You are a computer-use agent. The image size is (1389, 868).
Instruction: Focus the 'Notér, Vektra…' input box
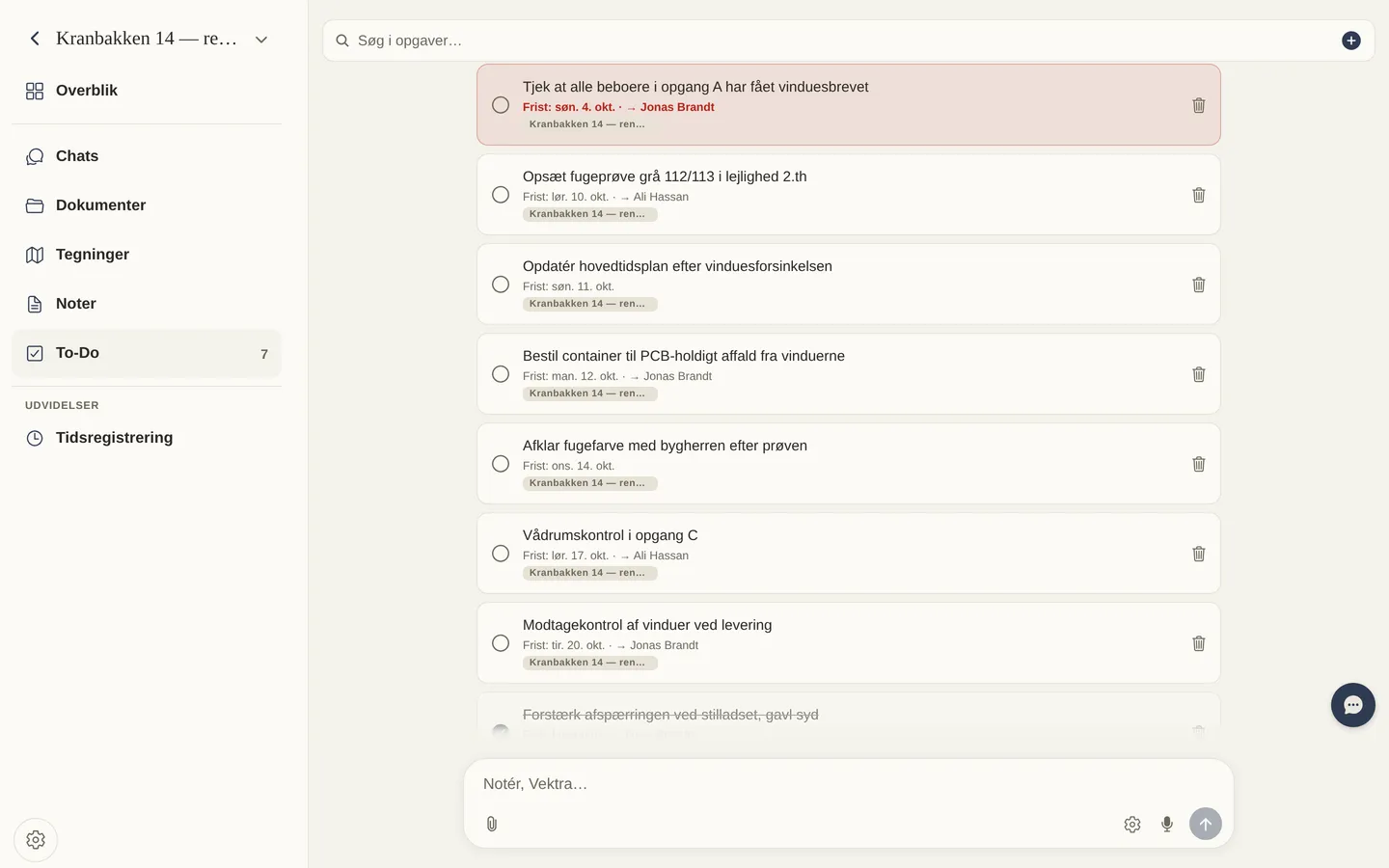pos(849,784)
